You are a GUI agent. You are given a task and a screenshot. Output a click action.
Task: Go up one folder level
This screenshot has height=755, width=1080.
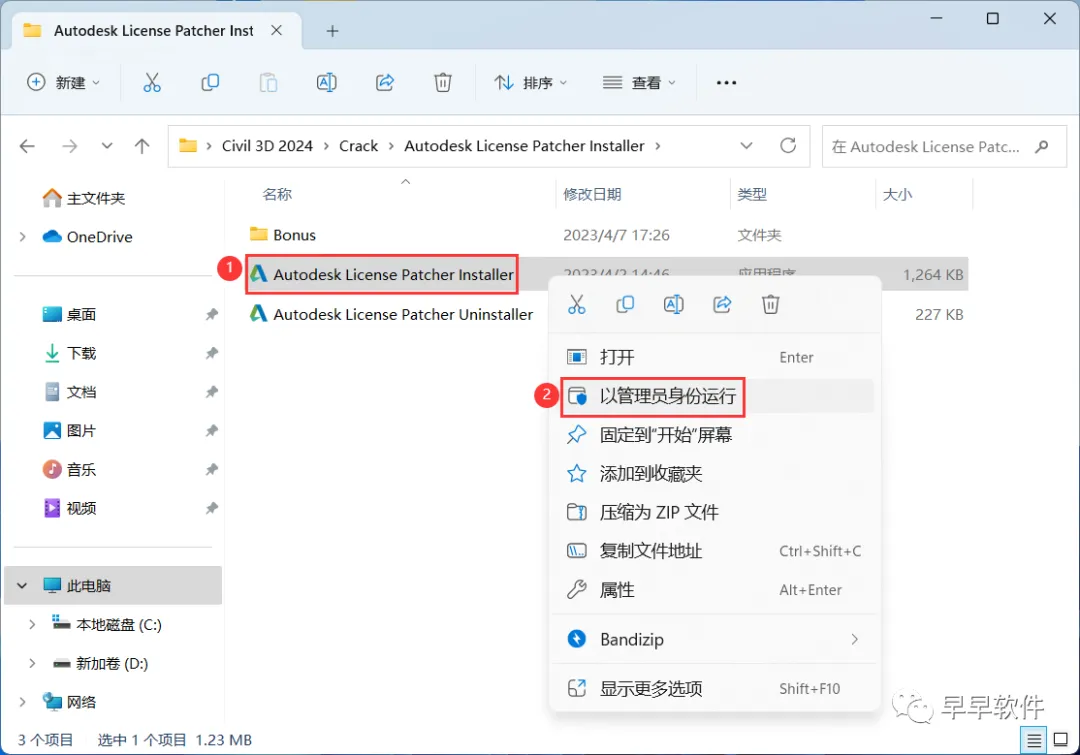142,146
